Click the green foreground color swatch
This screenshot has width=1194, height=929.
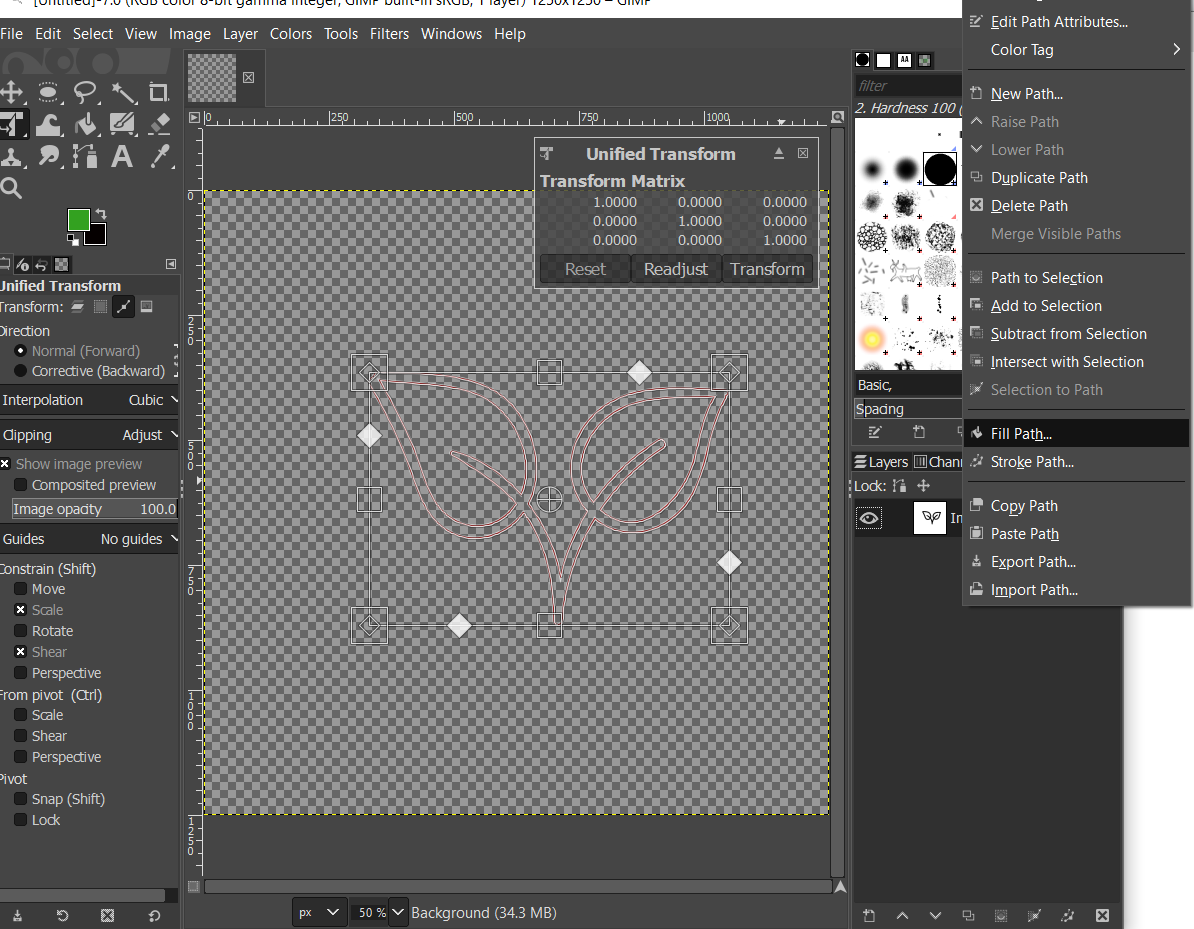pos(78,219)
